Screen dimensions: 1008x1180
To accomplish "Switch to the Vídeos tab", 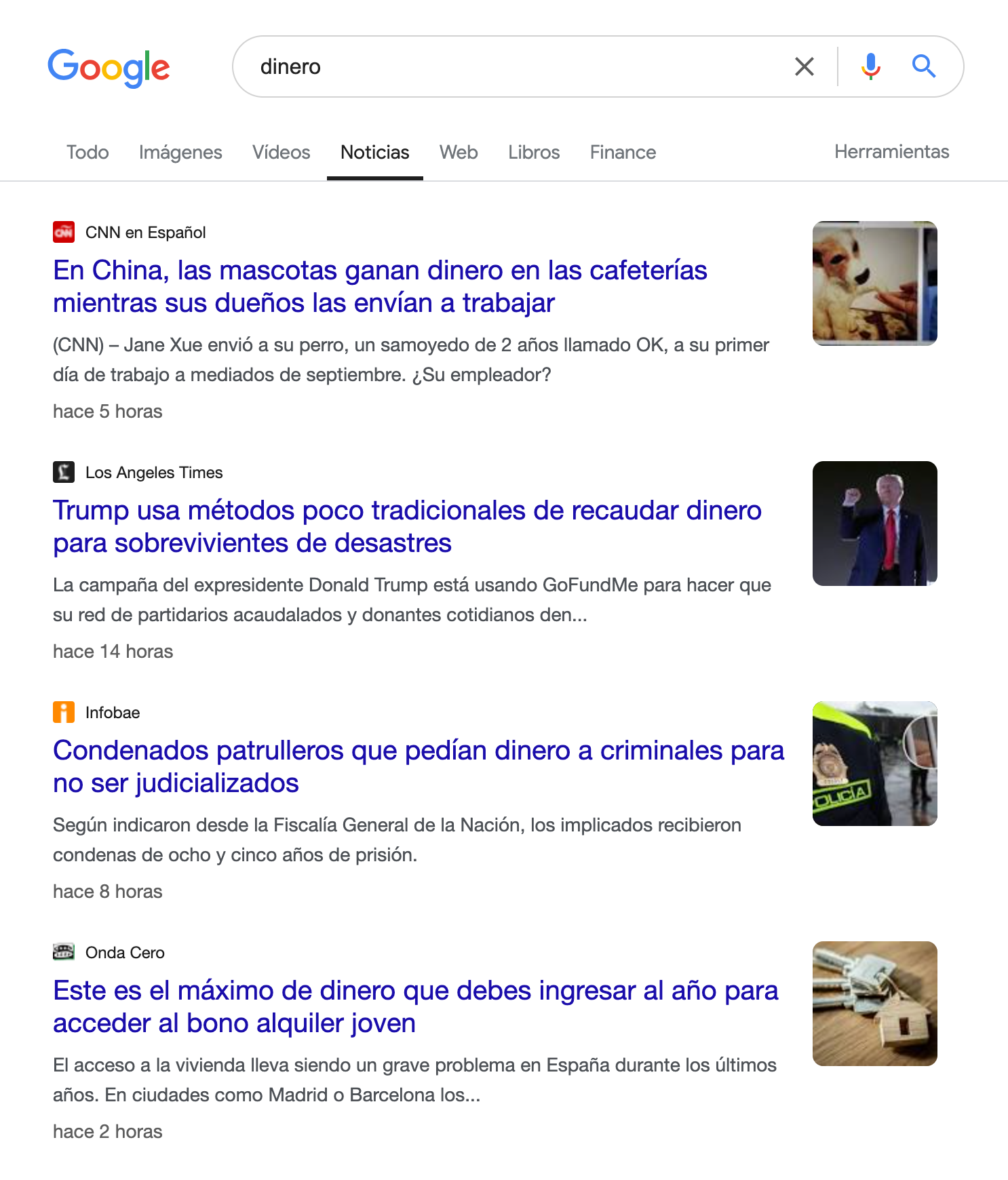I will (281, 153).
